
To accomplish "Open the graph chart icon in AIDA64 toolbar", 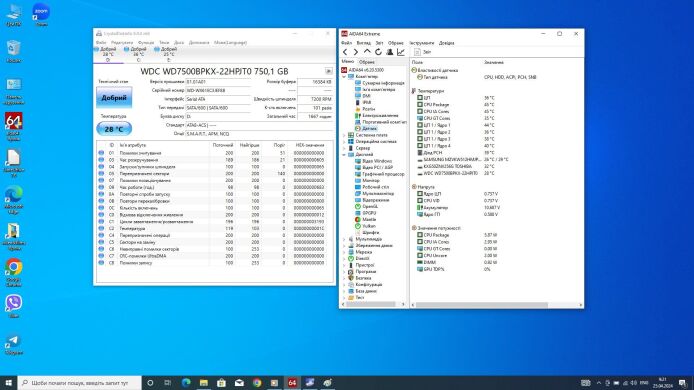I will pos(401,52).
